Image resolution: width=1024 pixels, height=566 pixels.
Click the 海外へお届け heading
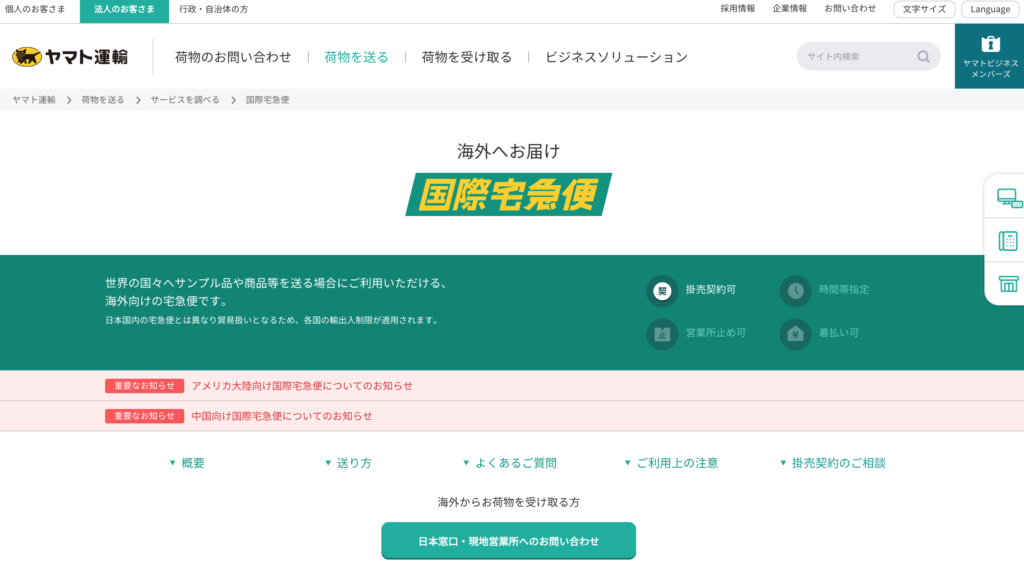pyautogui.click(x=509, y=151)
